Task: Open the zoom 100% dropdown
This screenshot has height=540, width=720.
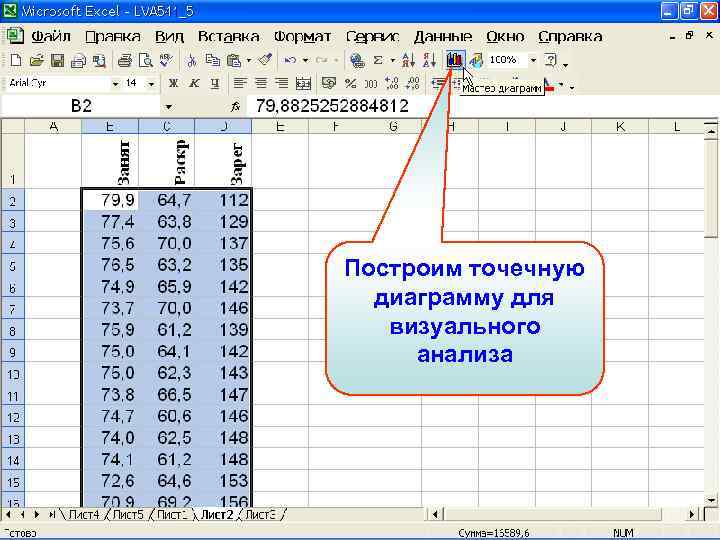Action: click(x=533, y=60)
